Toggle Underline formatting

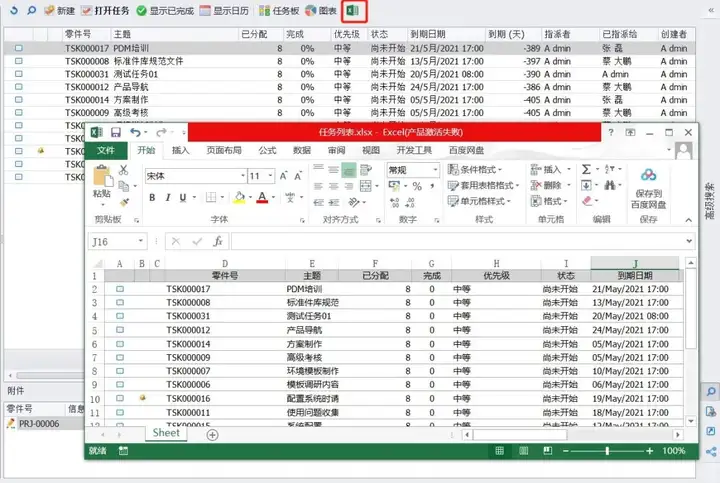(183, 197)
